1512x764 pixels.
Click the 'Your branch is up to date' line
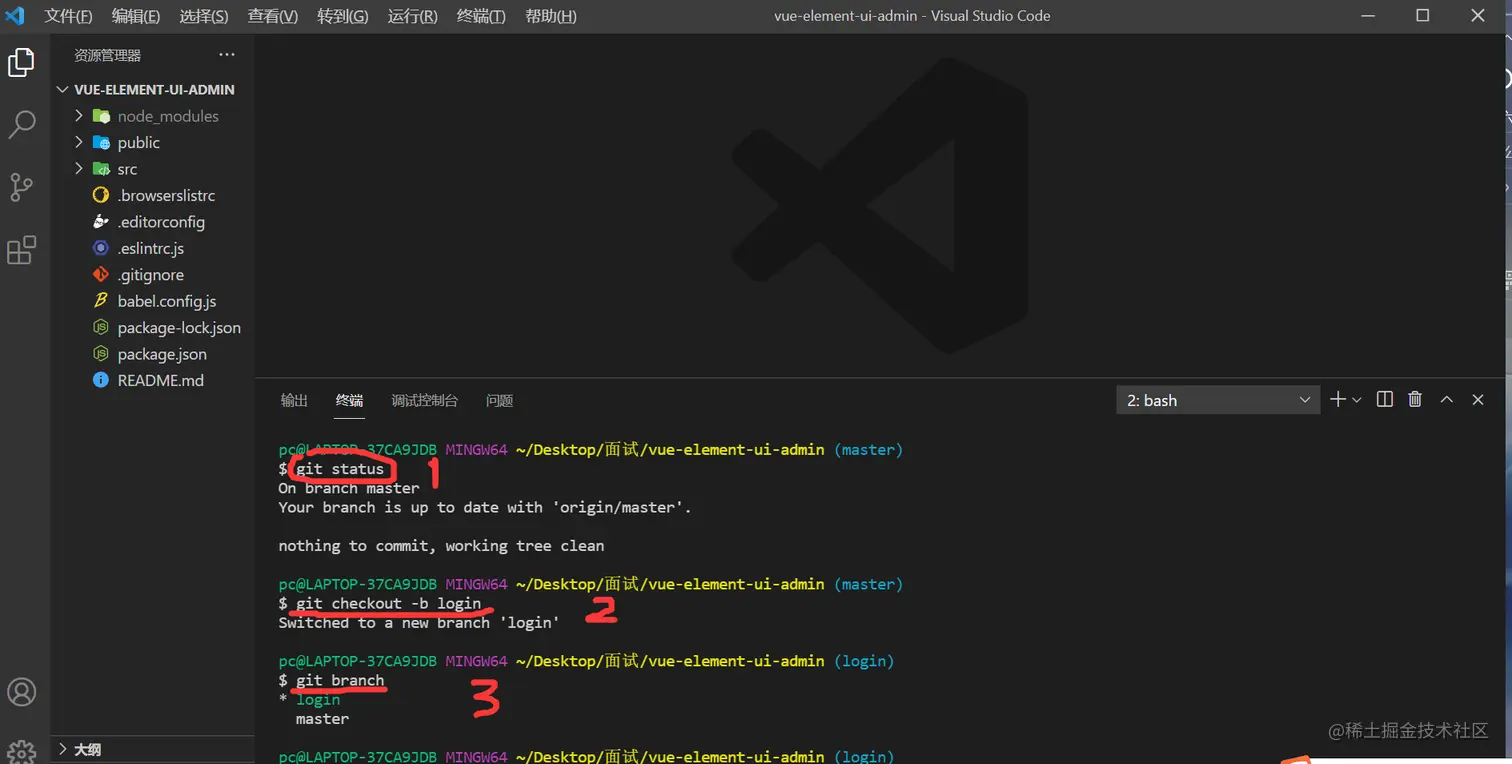(x=485, y=507)
